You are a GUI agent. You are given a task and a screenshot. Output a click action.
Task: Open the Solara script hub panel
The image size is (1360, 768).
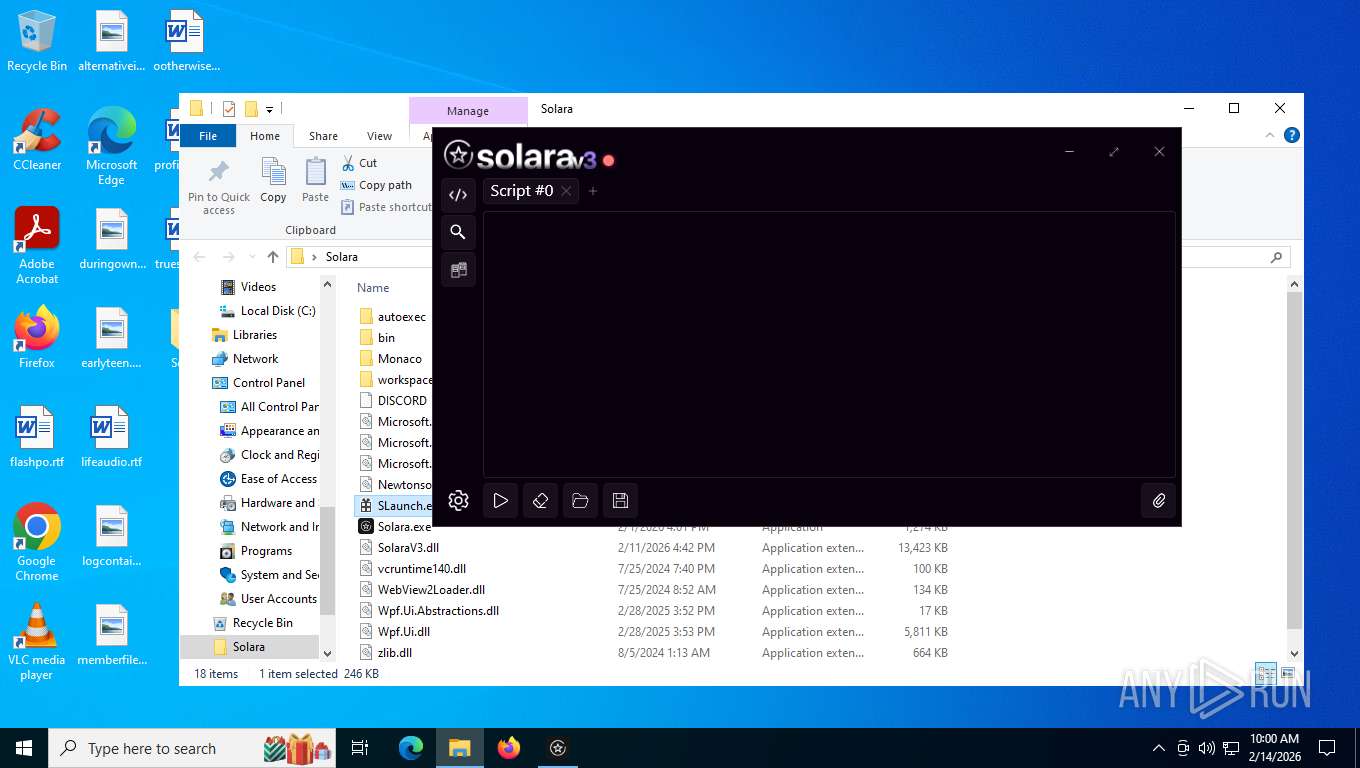click(458, 269)
